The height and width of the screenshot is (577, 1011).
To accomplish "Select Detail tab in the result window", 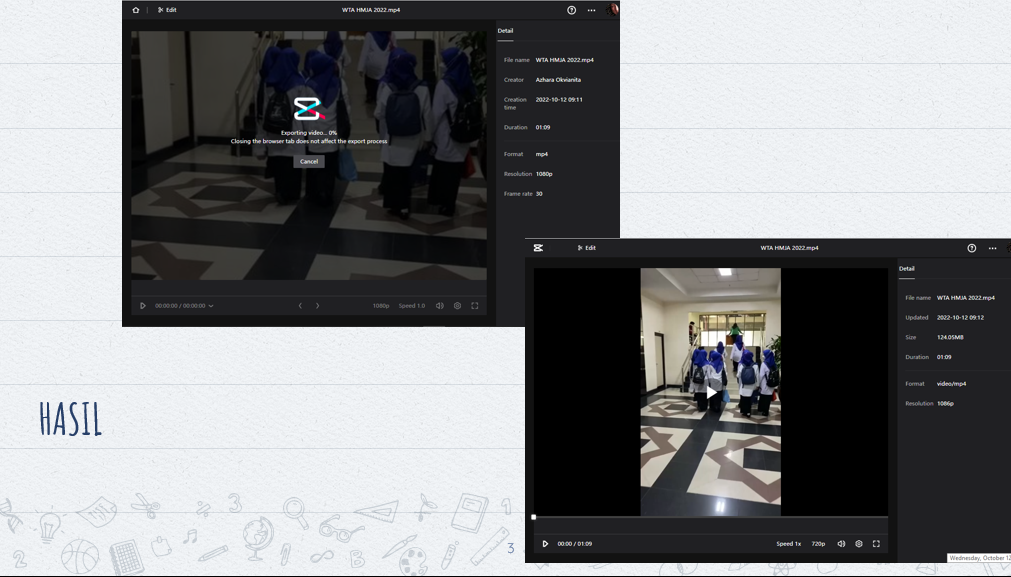I will (x=907, y=269).
